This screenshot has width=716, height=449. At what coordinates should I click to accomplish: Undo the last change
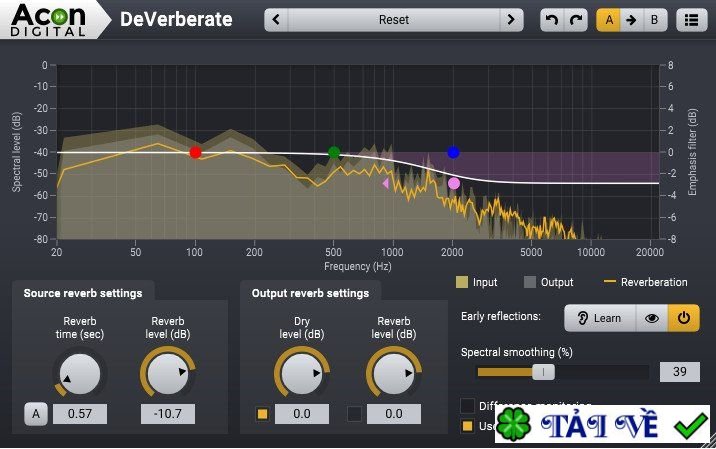tap(552, 20)
